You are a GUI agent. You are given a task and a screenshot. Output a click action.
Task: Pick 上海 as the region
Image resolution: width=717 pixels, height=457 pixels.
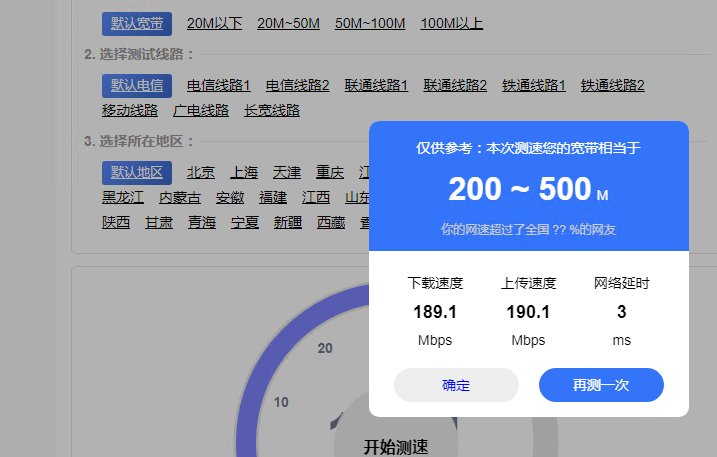pyautogui.click(x=244, y=172)
